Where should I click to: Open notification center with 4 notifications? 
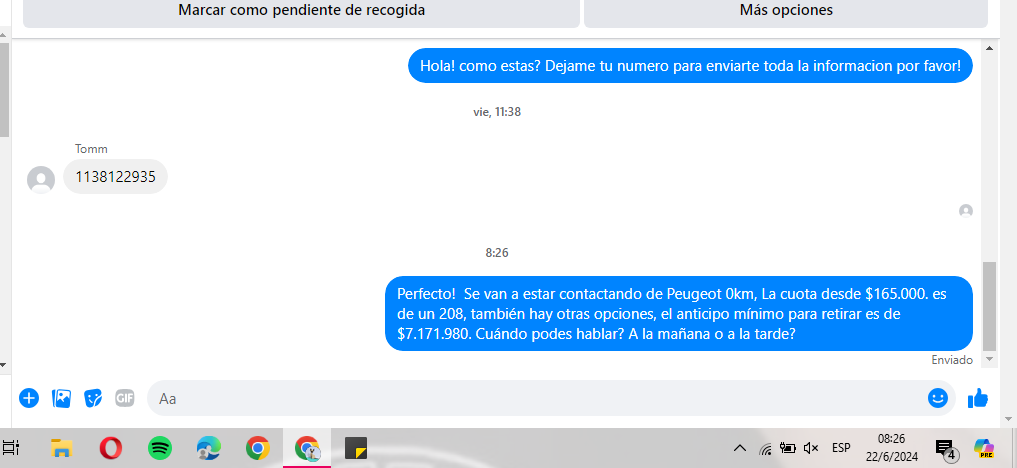point(946,449)
